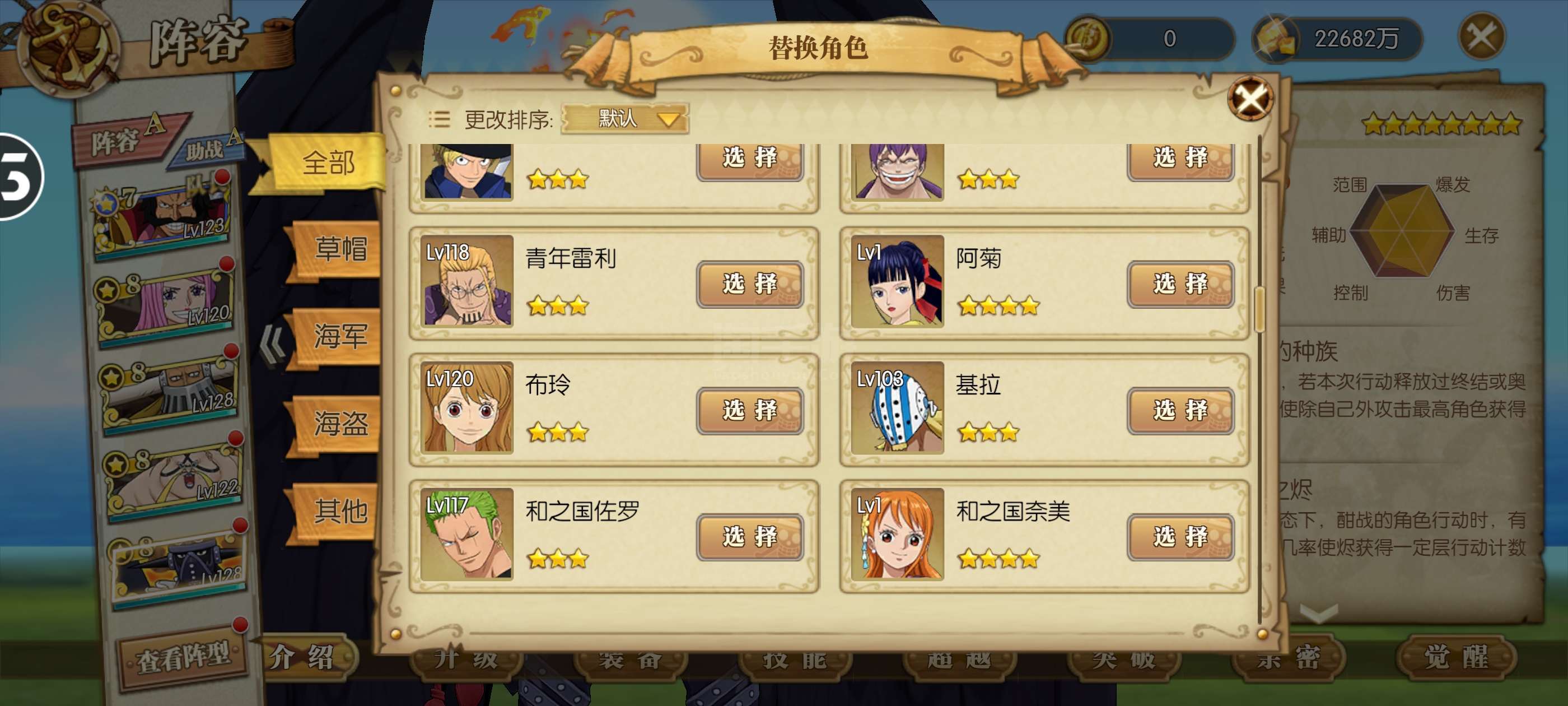Collapse sidebar with the double-chevron arrow
Image resolution: width=1568 pixels, height=706 pixels.
[272, 345]
